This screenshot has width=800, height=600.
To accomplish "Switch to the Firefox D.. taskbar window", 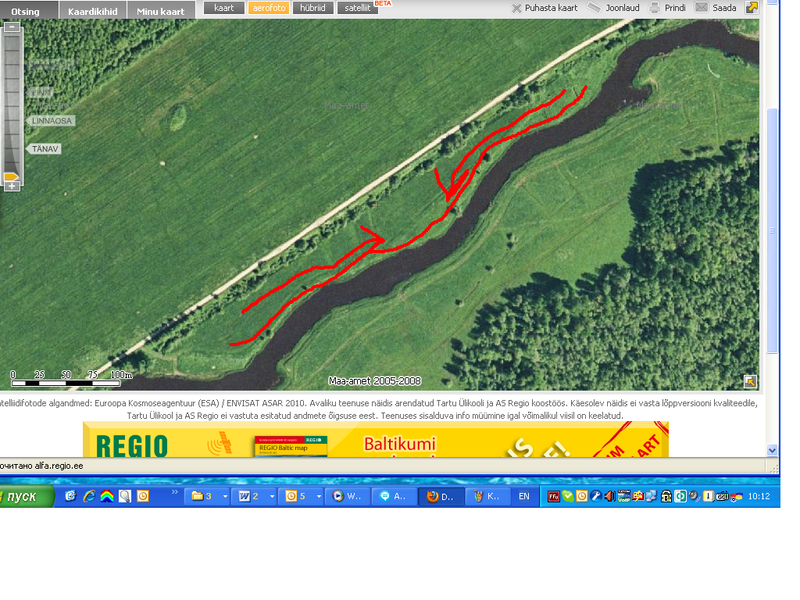I will (x=441, y=496).
